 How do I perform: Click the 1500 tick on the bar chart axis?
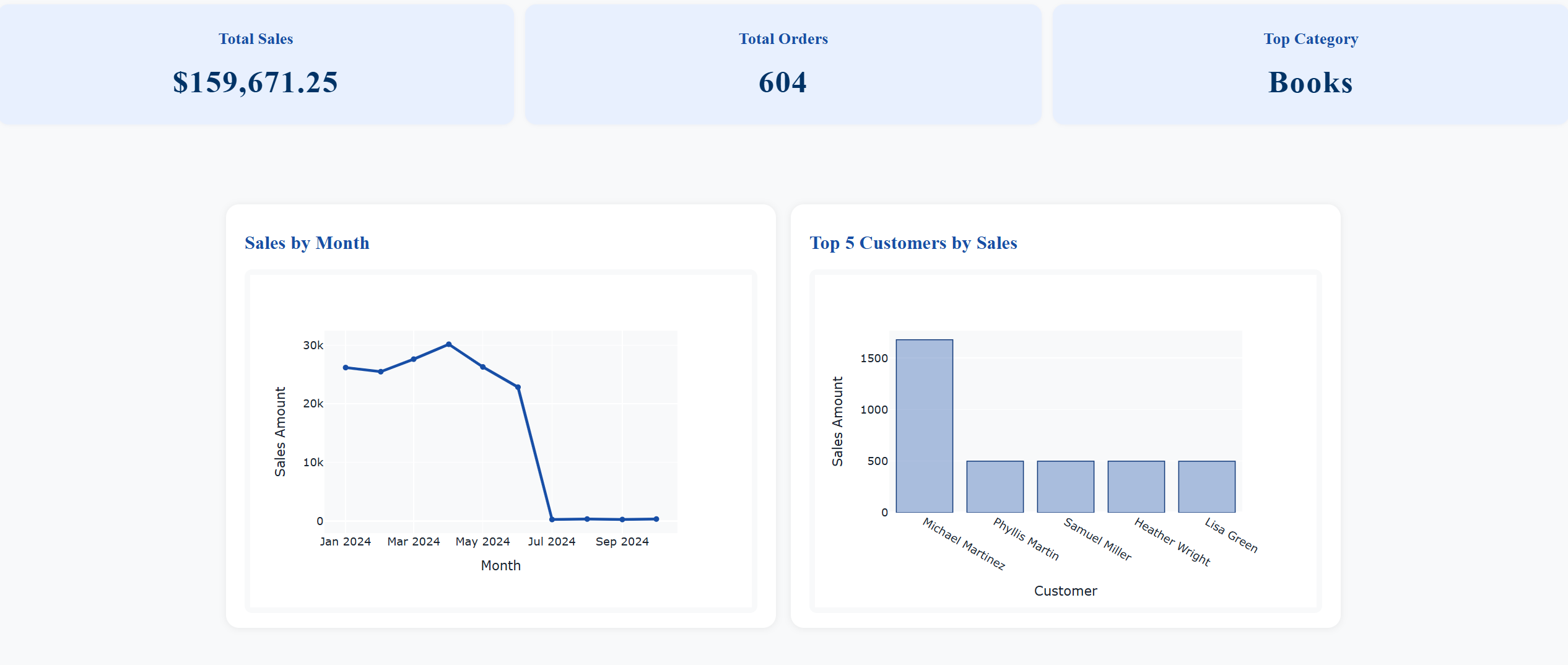coord(875,358)
